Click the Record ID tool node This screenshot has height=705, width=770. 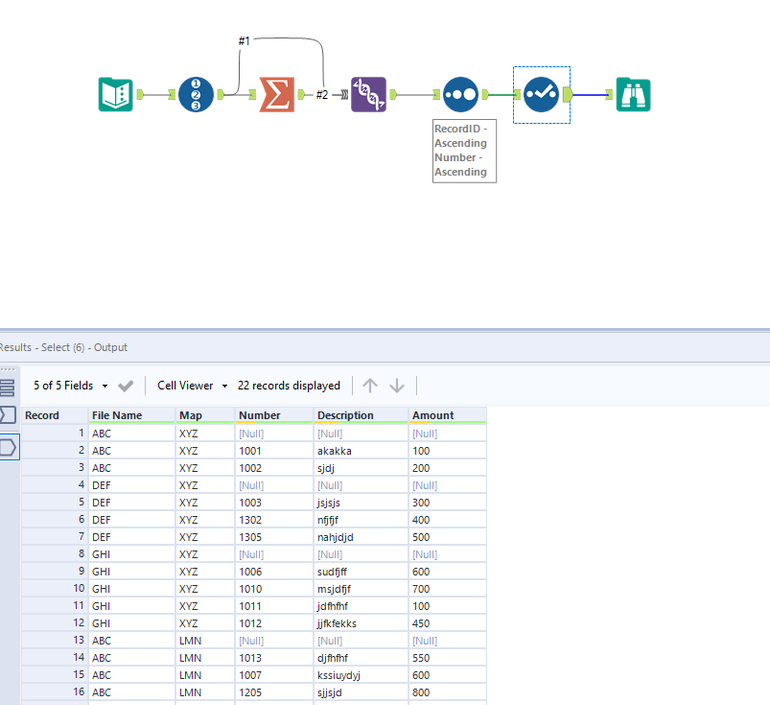click(x=196, y=94)
